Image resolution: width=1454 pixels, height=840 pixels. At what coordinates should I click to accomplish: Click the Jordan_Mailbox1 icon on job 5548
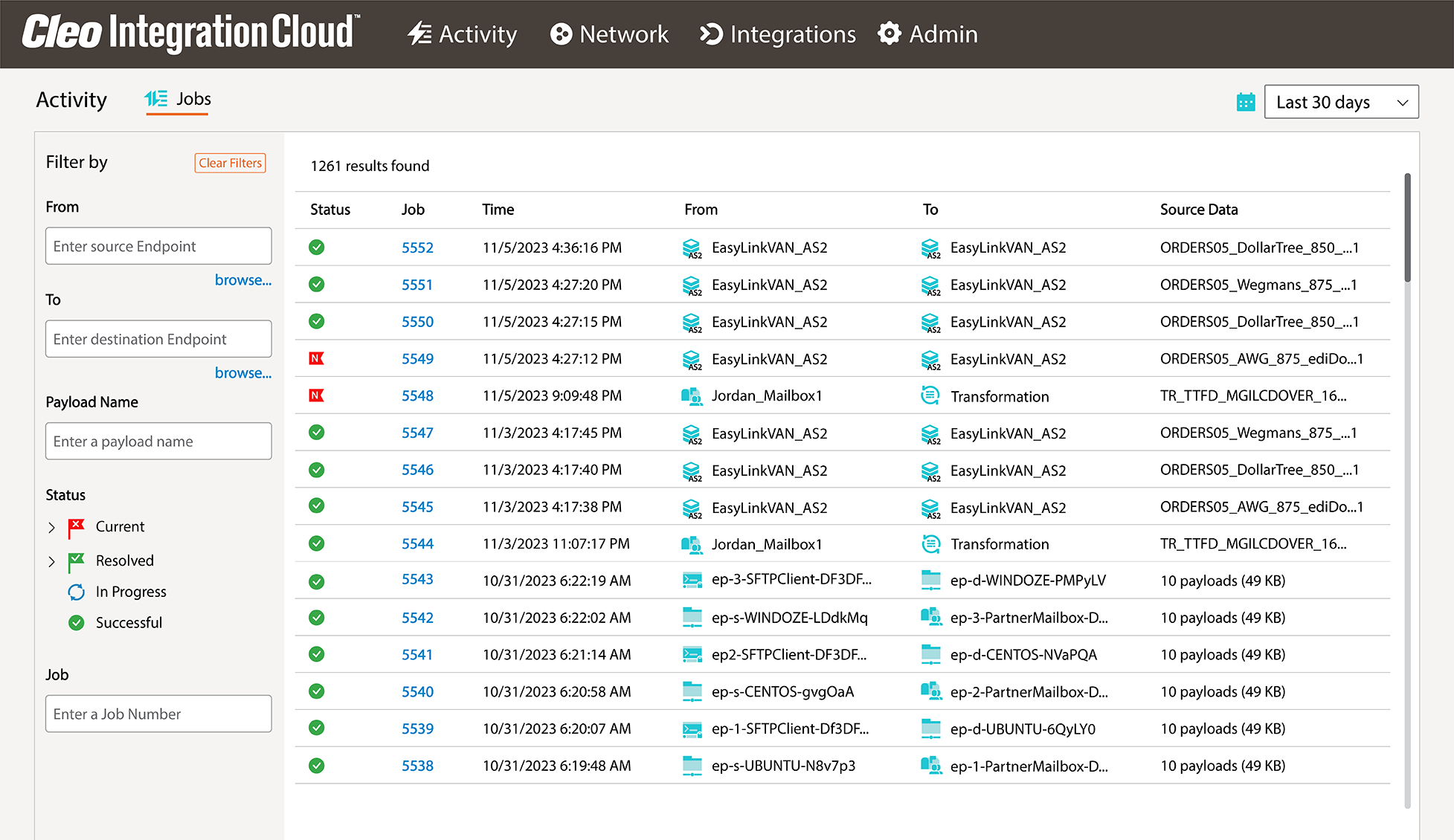point(692,396)
